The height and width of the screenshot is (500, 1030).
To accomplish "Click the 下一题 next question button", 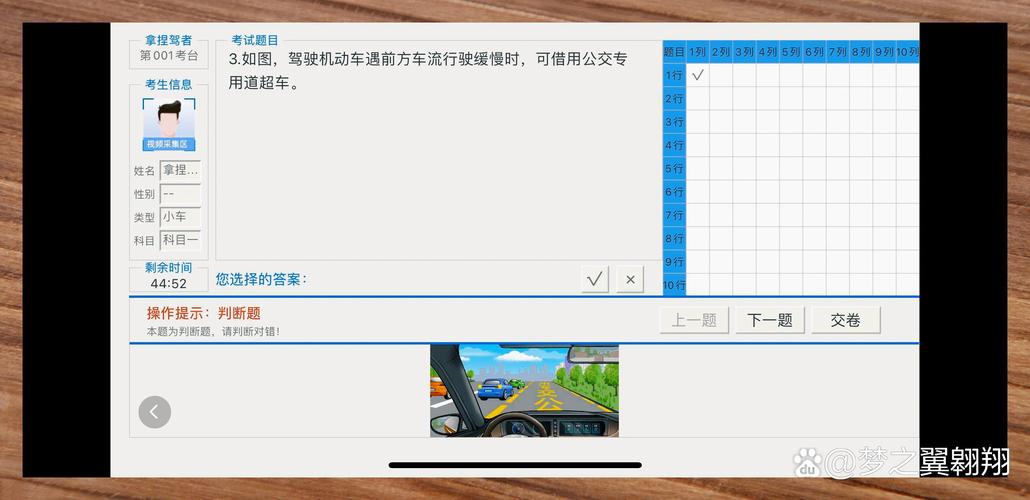I will coord(770,320).
